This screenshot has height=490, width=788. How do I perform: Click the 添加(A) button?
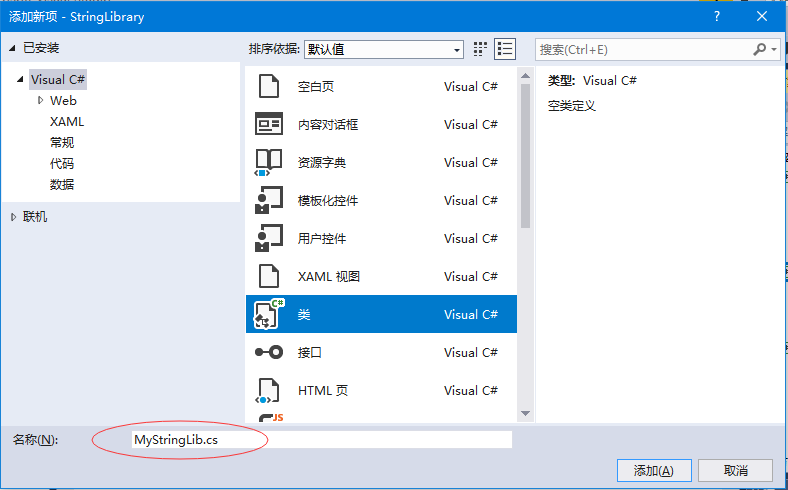tap(653, 471)
